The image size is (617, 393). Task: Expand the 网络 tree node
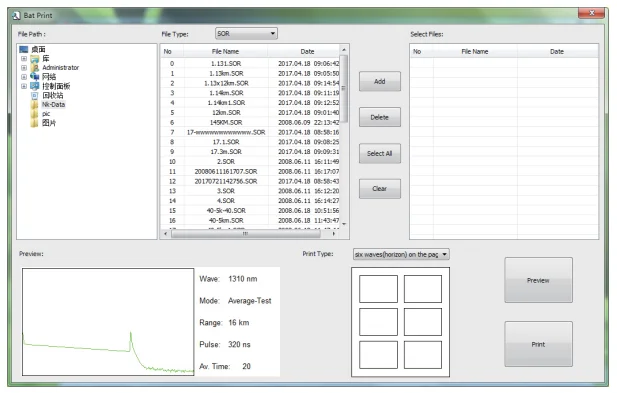(24, 77)
